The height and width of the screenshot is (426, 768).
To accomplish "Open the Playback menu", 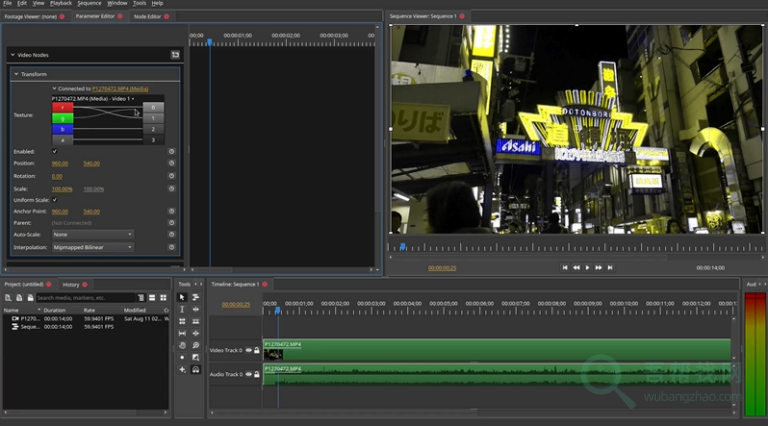I will click(60, 4).
